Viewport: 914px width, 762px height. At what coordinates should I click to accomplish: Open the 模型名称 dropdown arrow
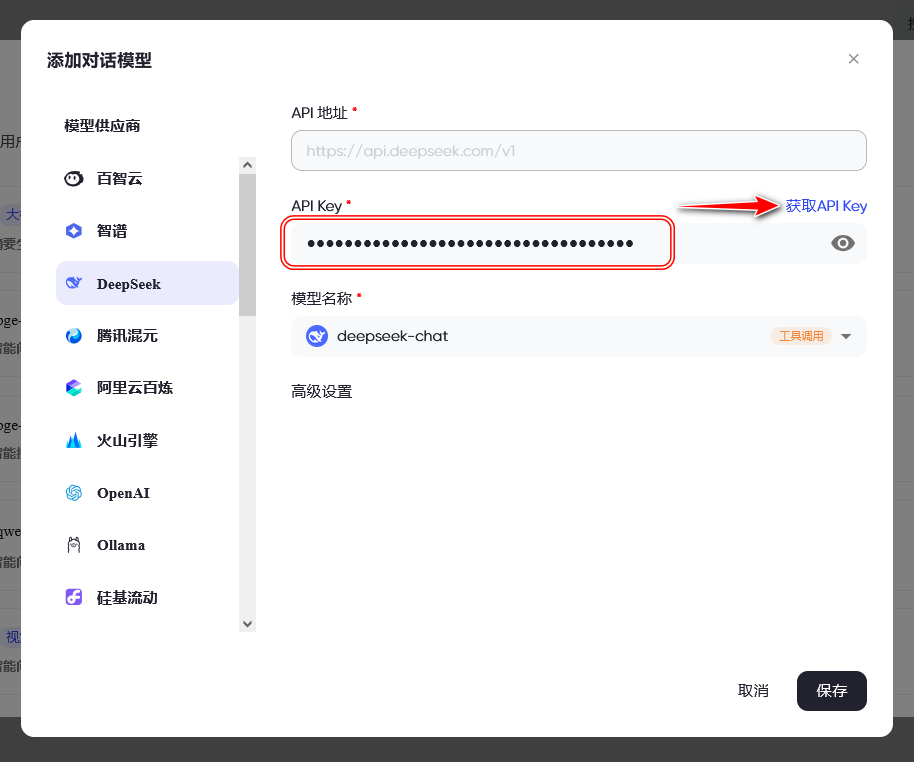[x=846, y=336]
